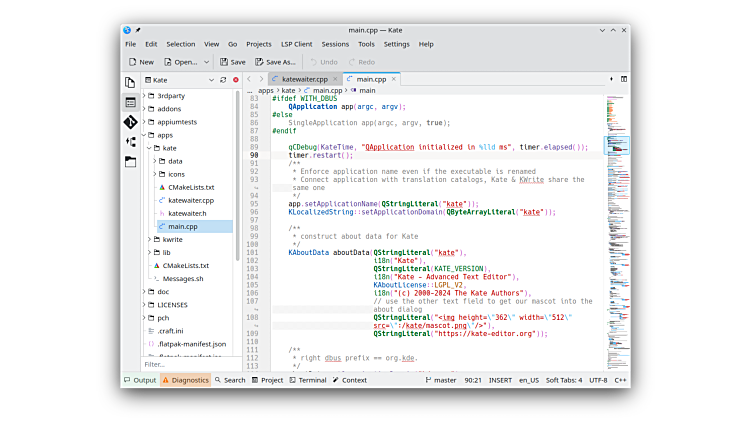Reload the Kate project with refresh icon
Image resolution: width=752 pixels, height=423 pixels.
(x=222, y=79)
